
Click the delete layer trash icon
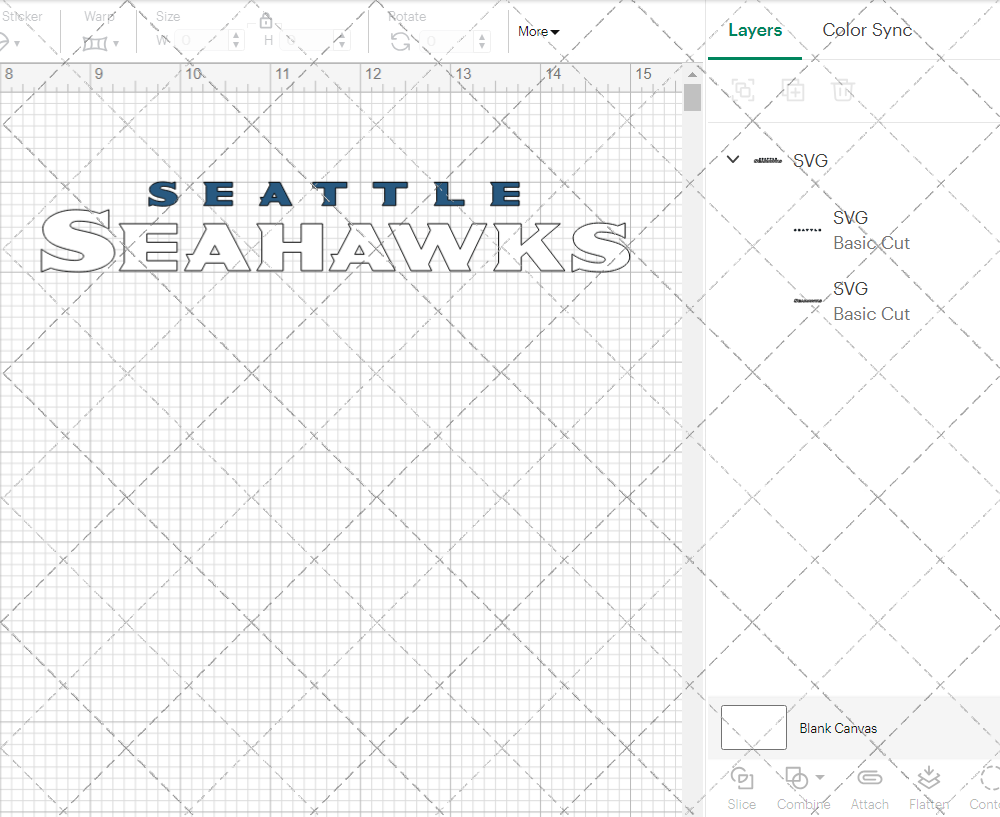tap(843, 91)
